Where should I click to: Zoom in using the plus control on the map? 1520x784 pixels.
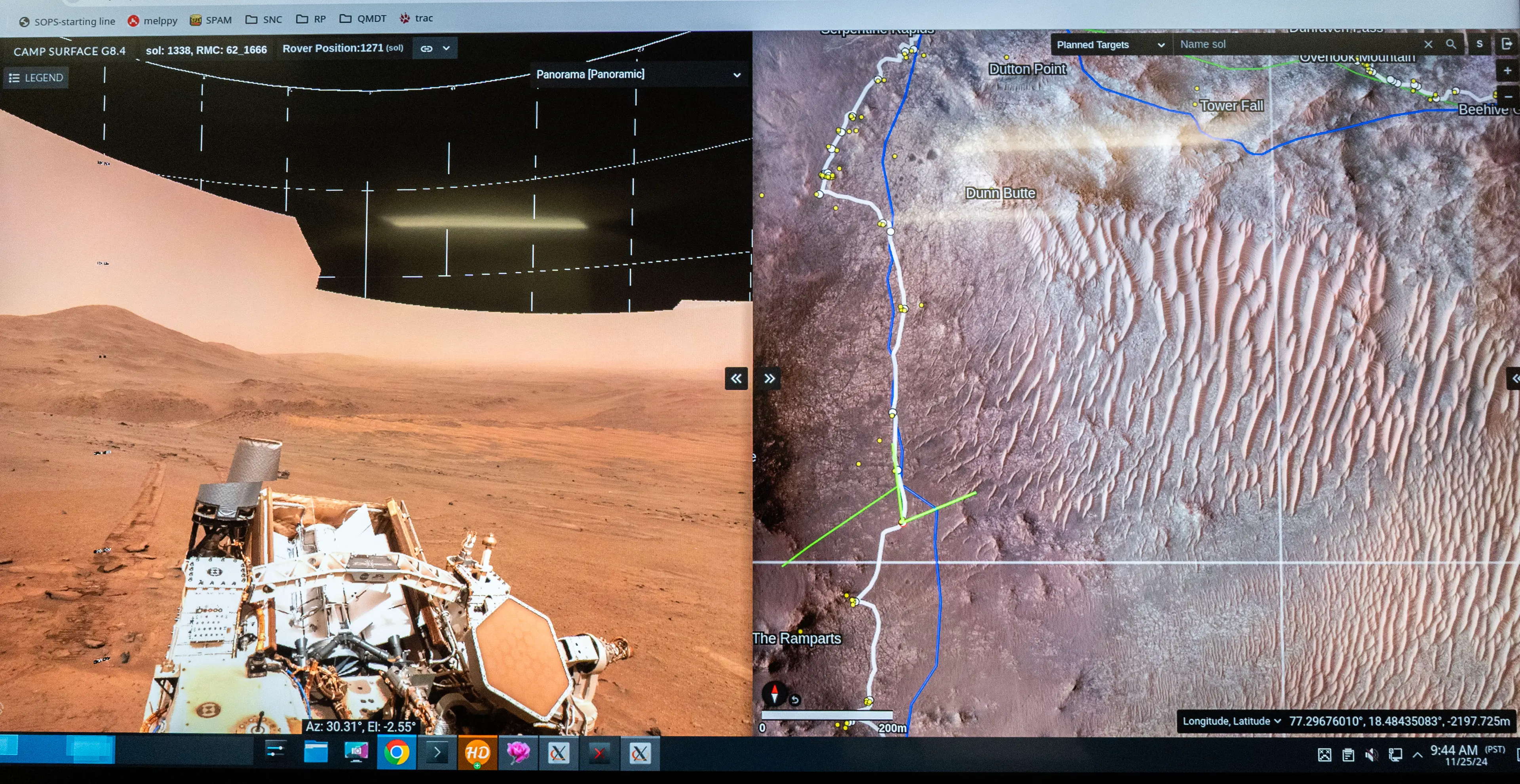coord(1508,70)
